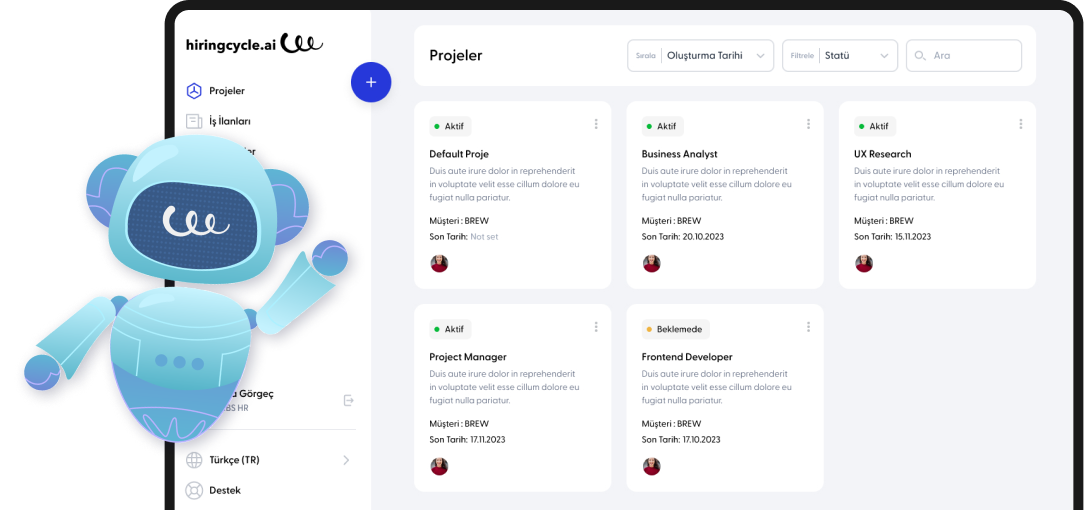Click the logout icon beside user name
Screen dimensions: 1084x510
(x=348, y=400)
